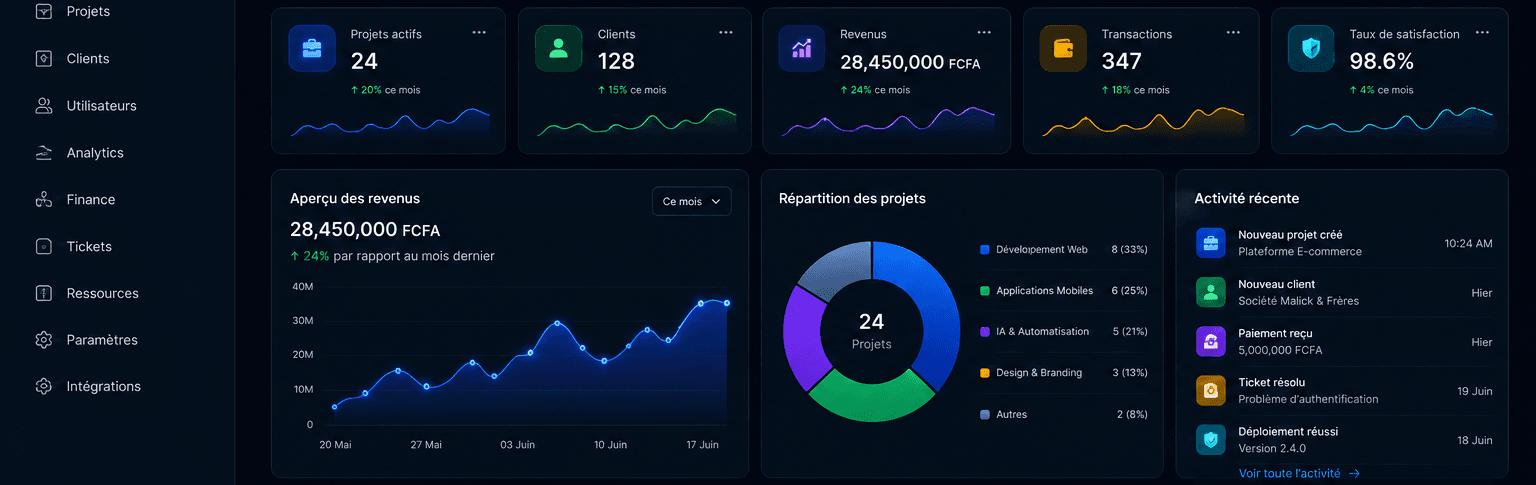The height and width of the screenshot is (485, 1536).
Task: Select Utilisateurs in sidebar
Action: click(x=101, y=105)
